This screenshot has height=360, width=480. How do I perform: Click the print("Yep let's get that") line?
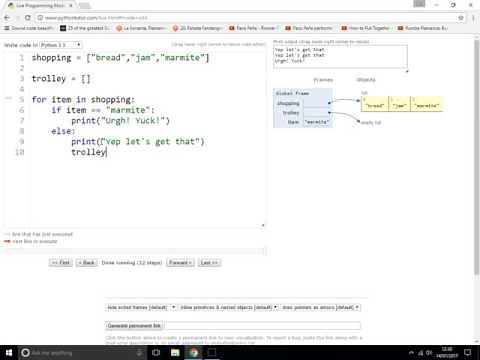[138, 142]
